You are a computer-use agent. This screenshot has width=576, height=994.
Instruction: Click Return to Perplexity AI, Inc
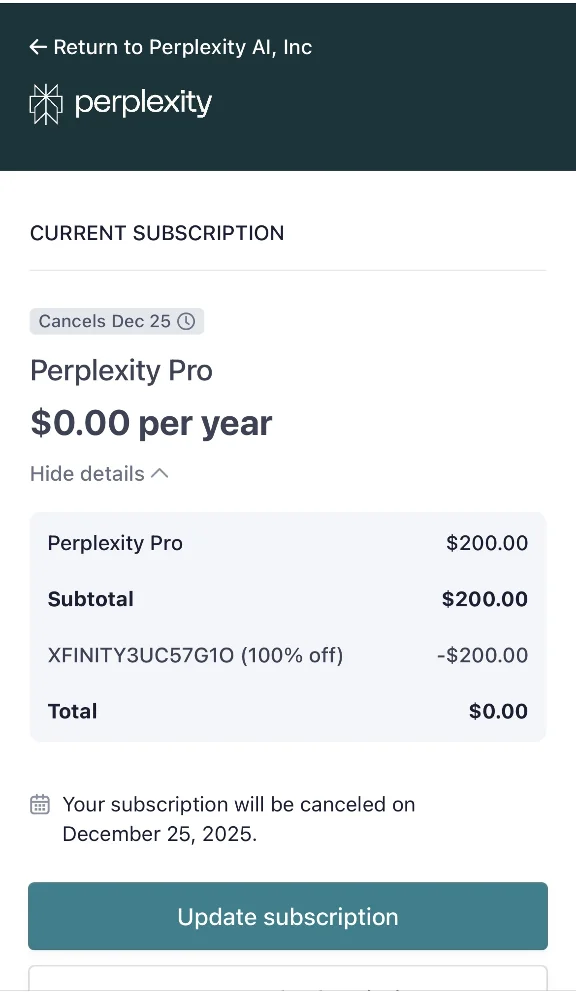(x=170, y=47)
